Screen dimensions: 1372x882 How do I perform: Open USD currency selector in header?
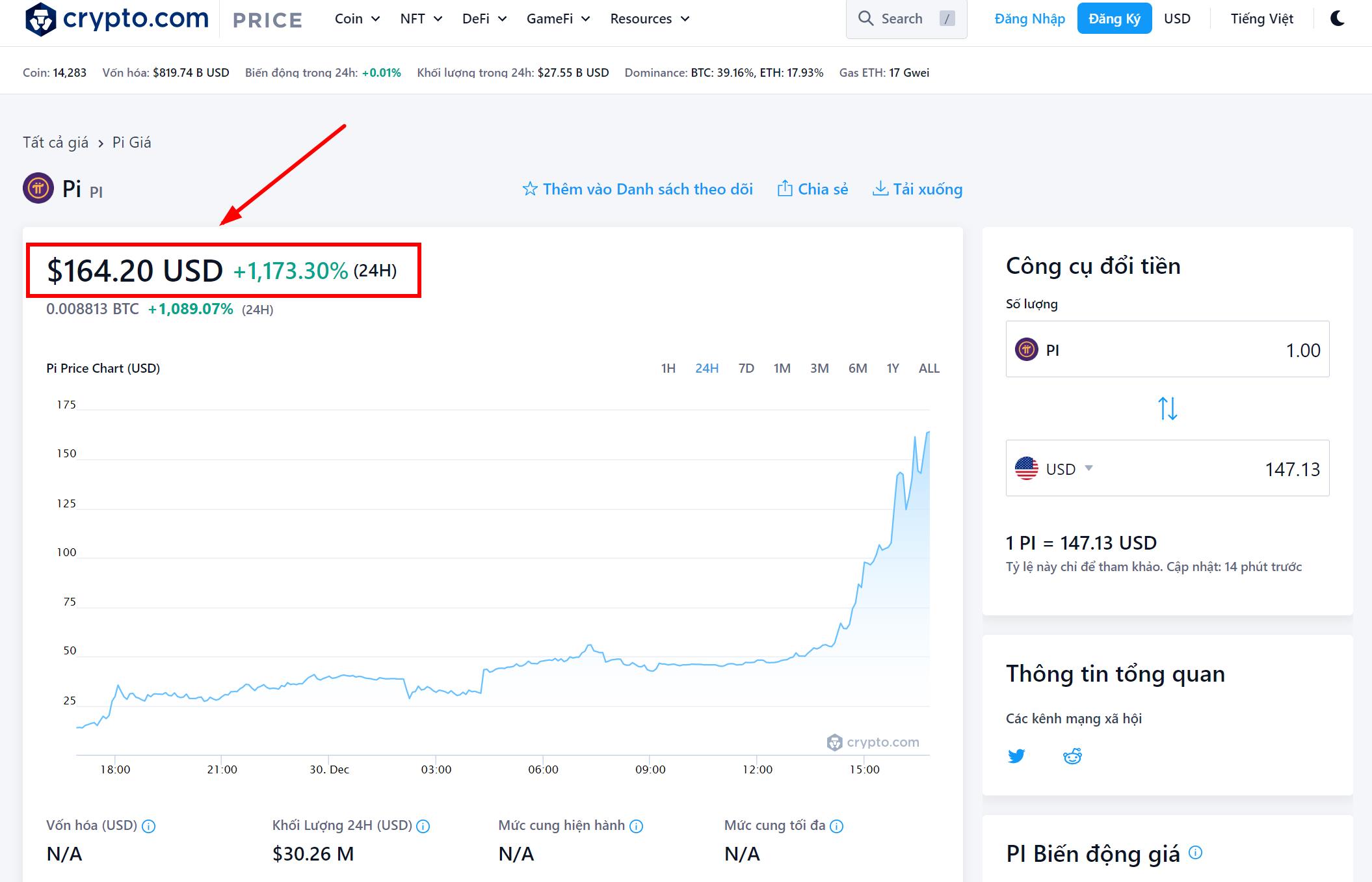click(1177, 19)
